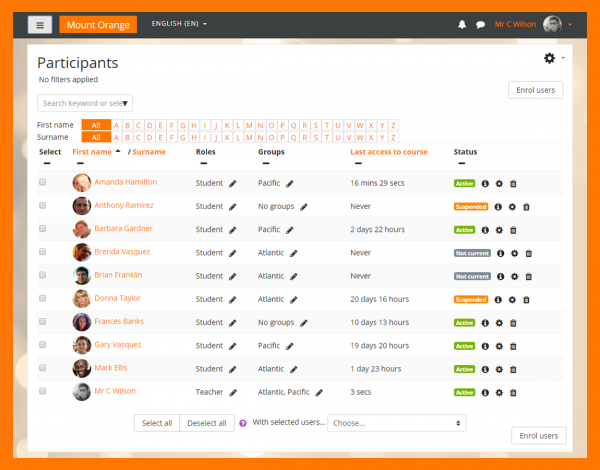The width and height of the screenshot is (600, 470).
Task: Open the 'Choose...' actions dropdown
Action: click(x=397, y=423)
